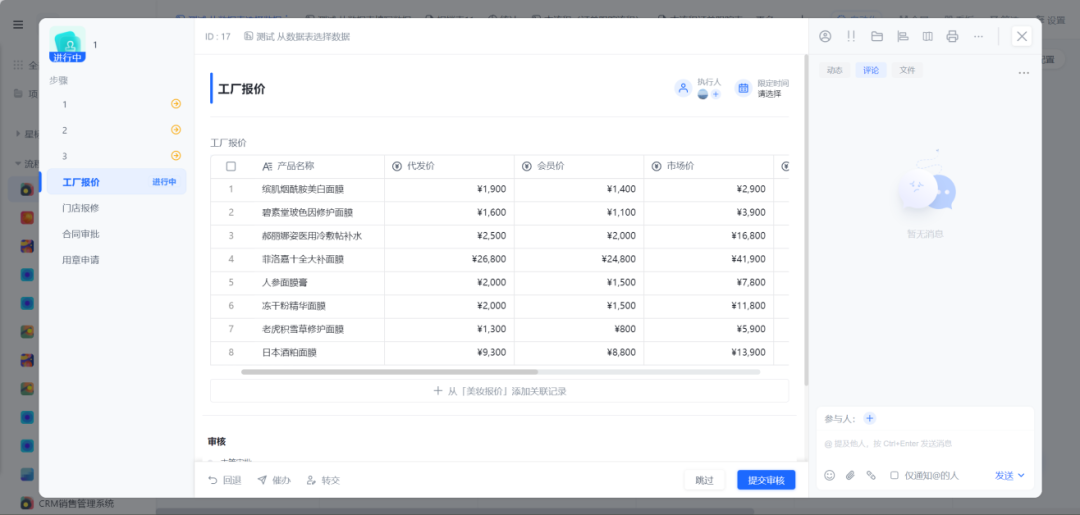The image size is (1080, 515).
Task: Click the arrow icon for step 2
Action: coord(176,129)
